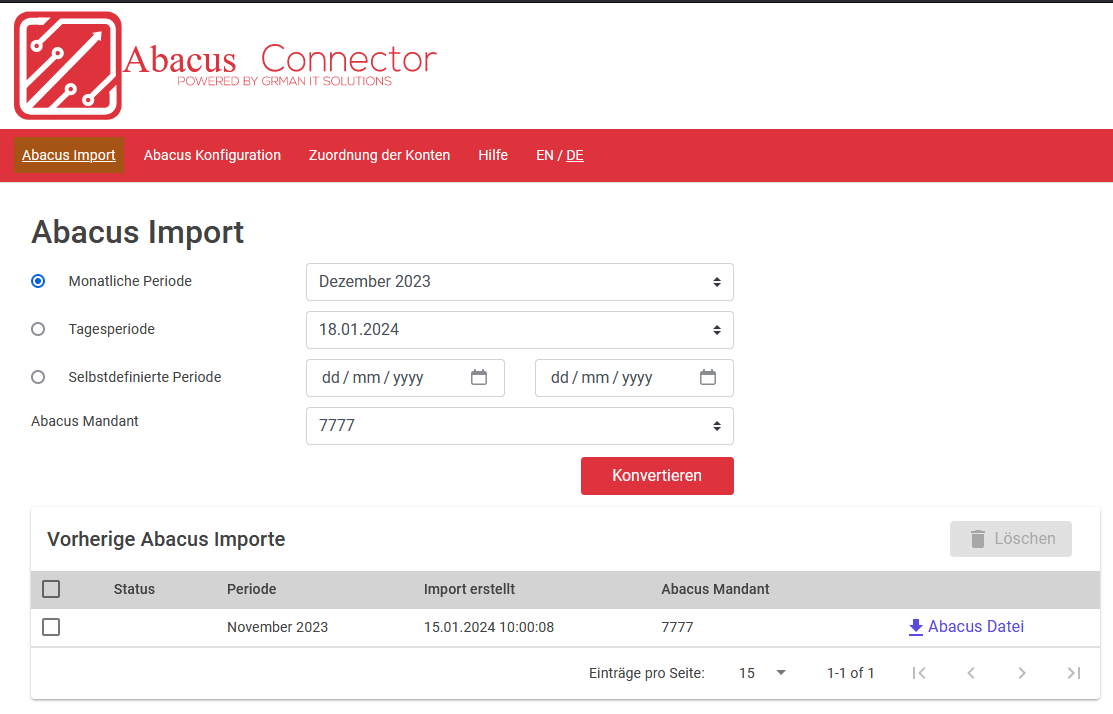Switch language to EN
1113x714 pixels.
point(544,155)
